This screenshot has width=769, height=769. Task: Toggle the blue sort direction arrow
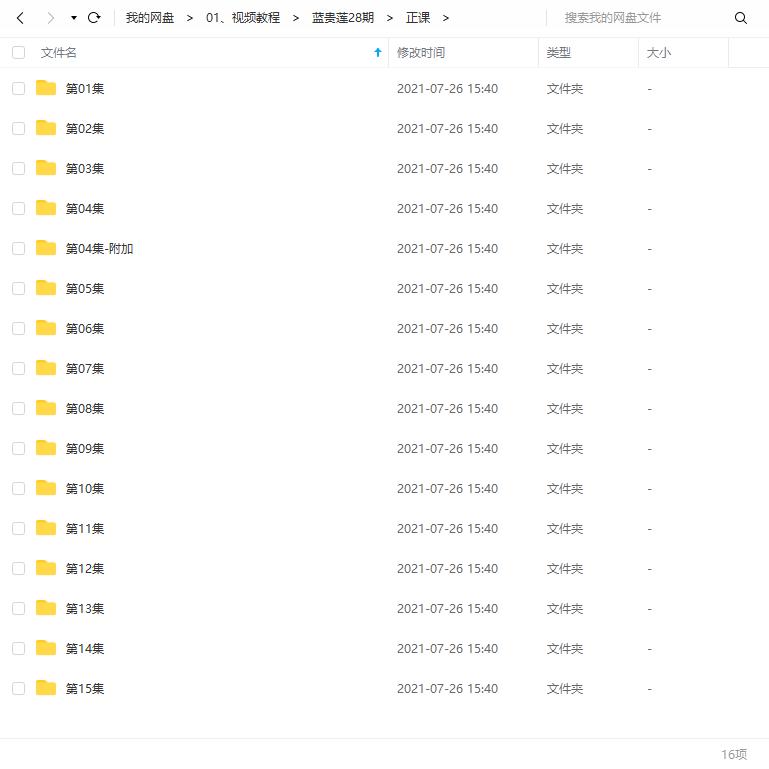pyautogui.click(x=378, y=52)
